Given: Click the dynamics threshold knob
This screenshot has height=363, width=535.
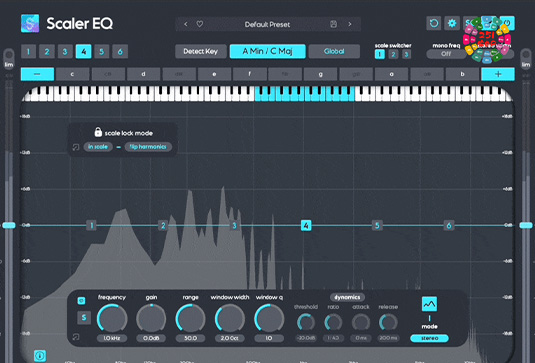Looking at the screenshot, I should click(306, 322).
